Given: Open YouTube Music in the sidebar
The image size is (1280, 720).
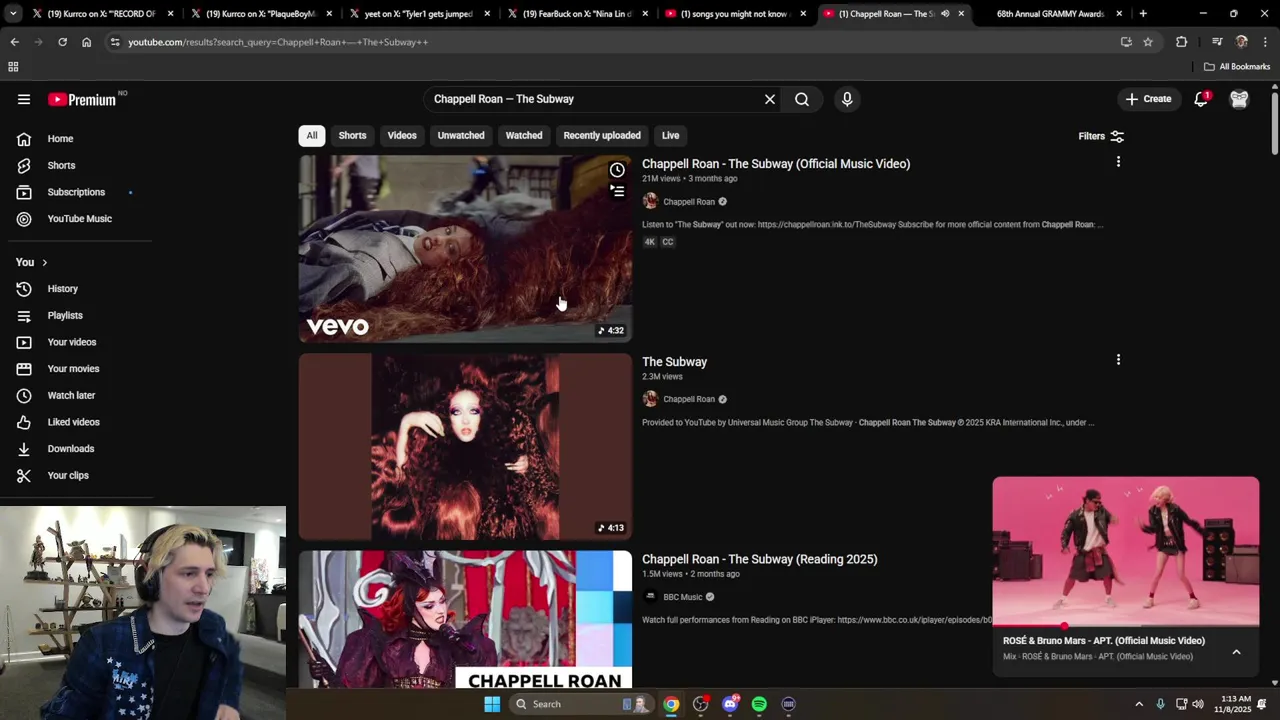Looking at the screenshot, I should coord(79,219).
